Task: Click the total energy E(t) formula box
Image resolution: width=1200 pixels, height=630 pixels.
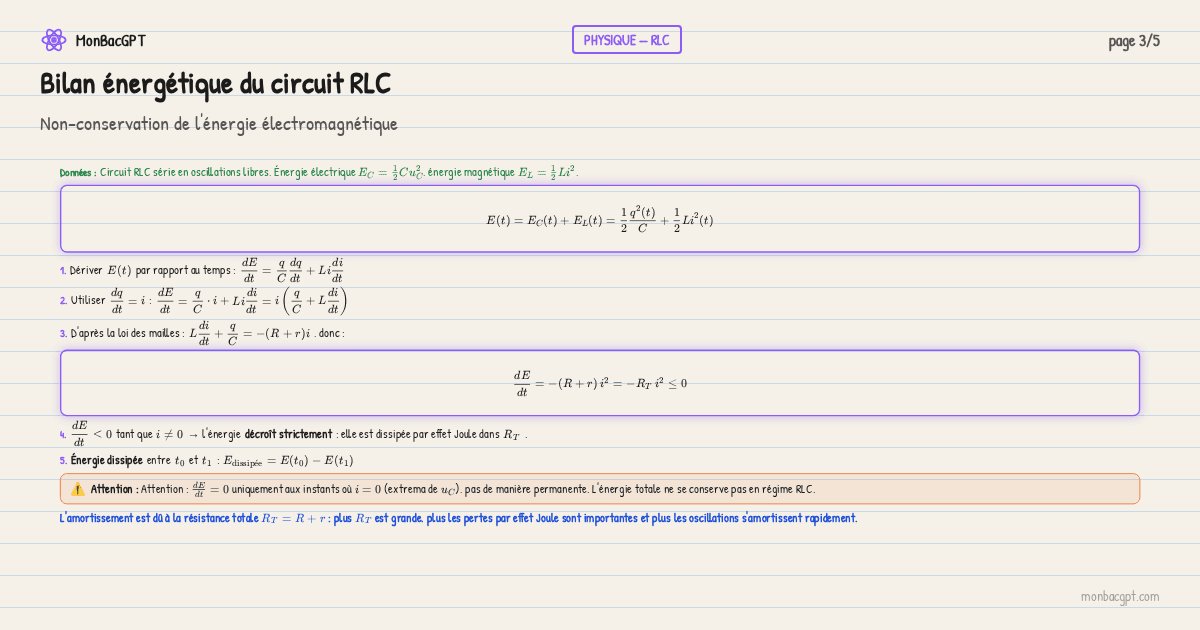Action: click(600, 219)
